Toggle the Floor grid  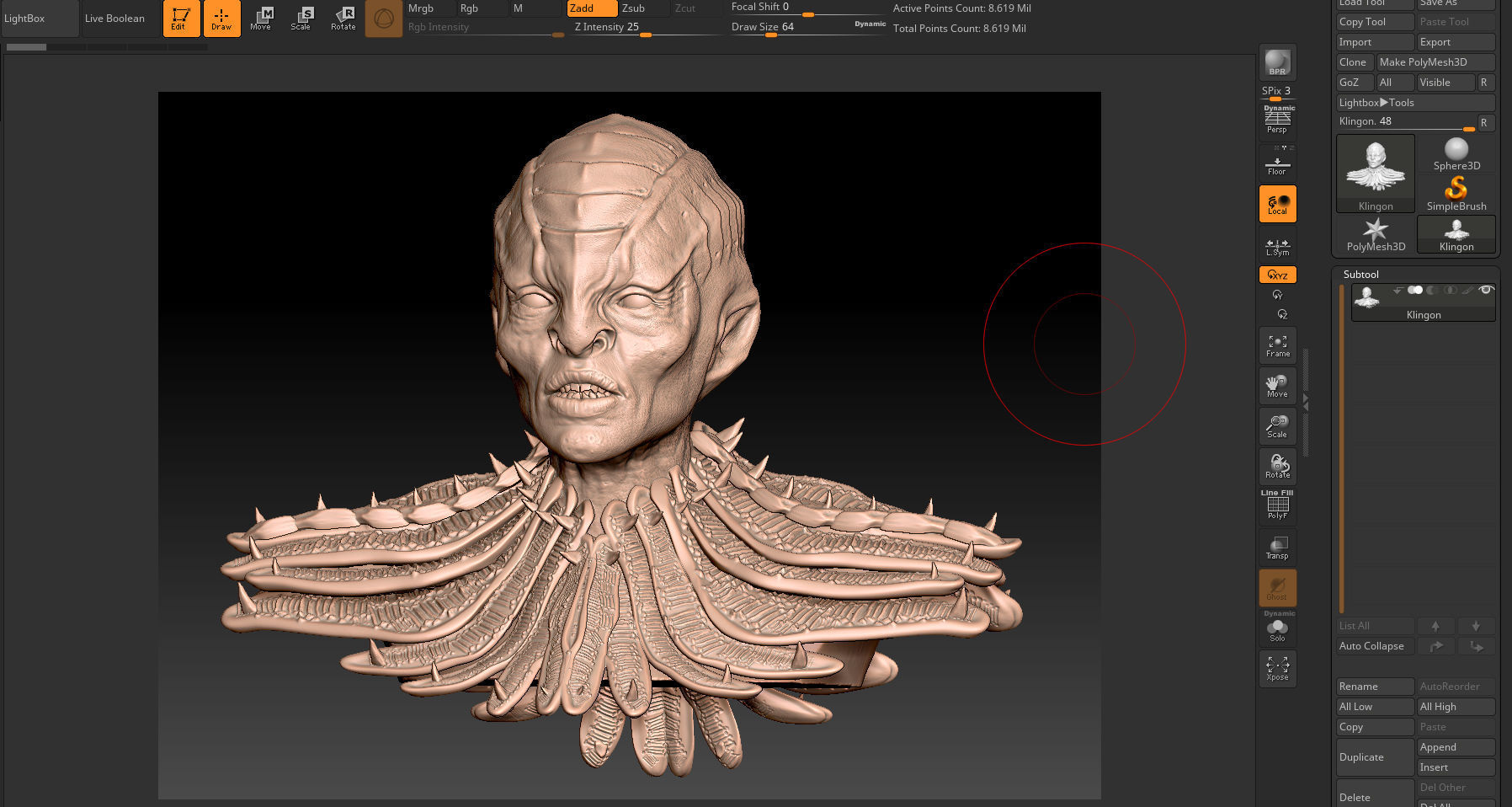point(1277,163)
